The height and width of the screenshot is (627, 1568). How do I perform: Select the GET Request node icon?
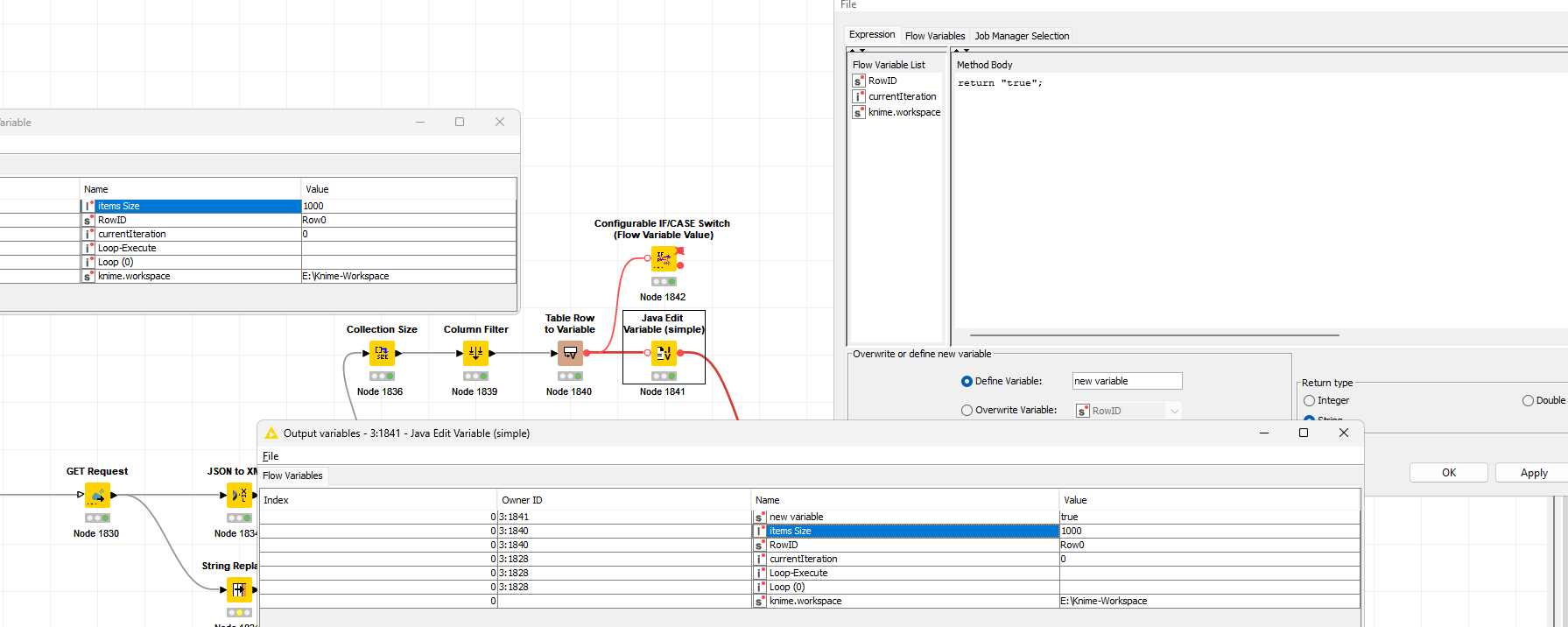(97, 495)
